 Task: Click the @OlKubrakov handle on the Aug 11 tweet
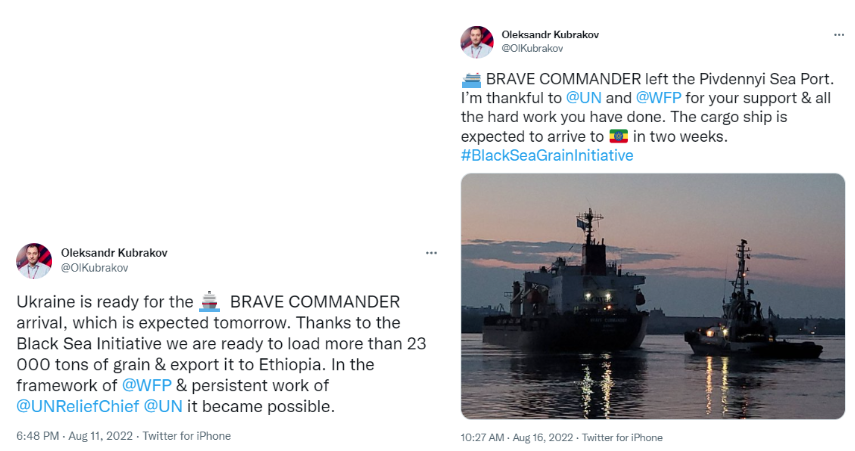tap(93, 268)
